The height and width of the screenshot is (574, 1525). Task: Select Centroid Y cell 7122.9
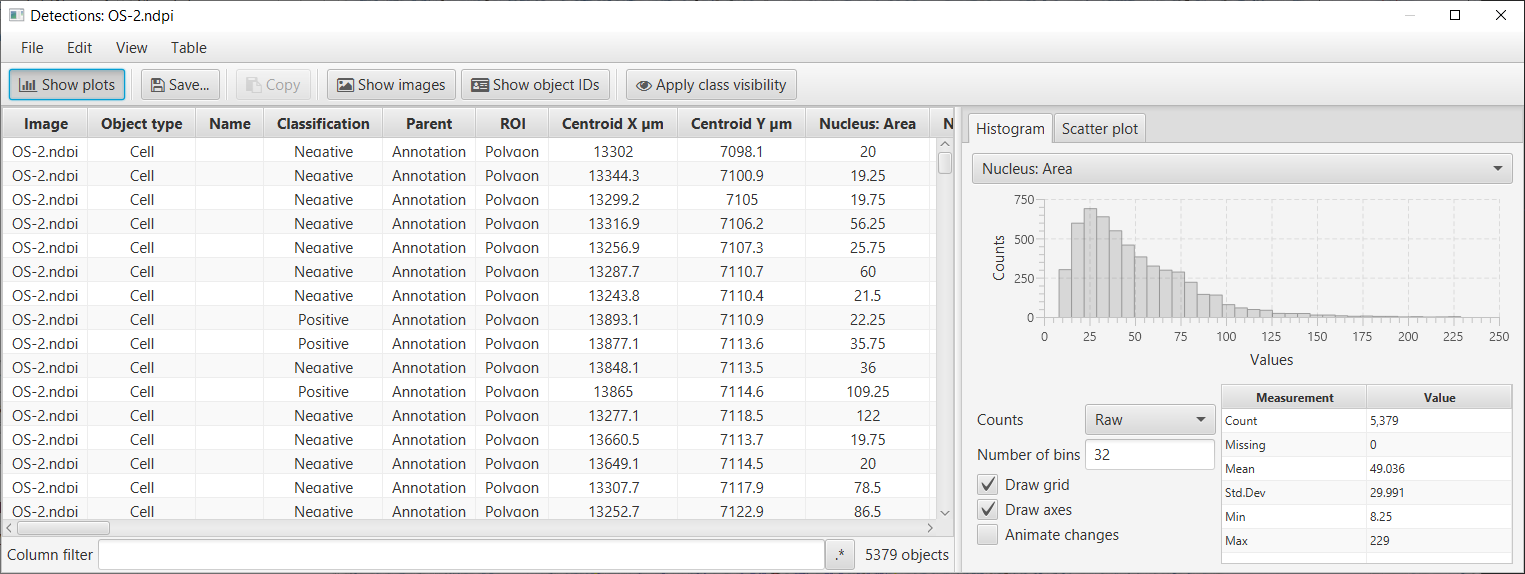[x=741, y=512]
